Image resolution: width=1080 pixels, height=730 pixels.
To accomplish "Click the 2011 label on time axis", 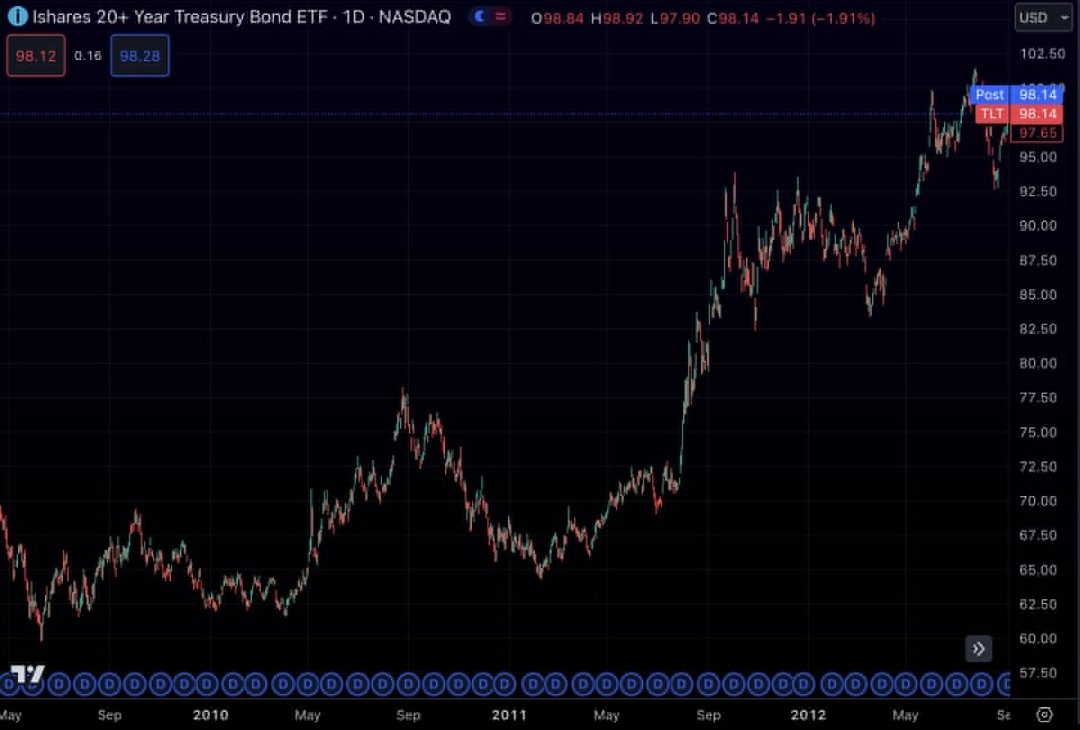I will point(509,715).
